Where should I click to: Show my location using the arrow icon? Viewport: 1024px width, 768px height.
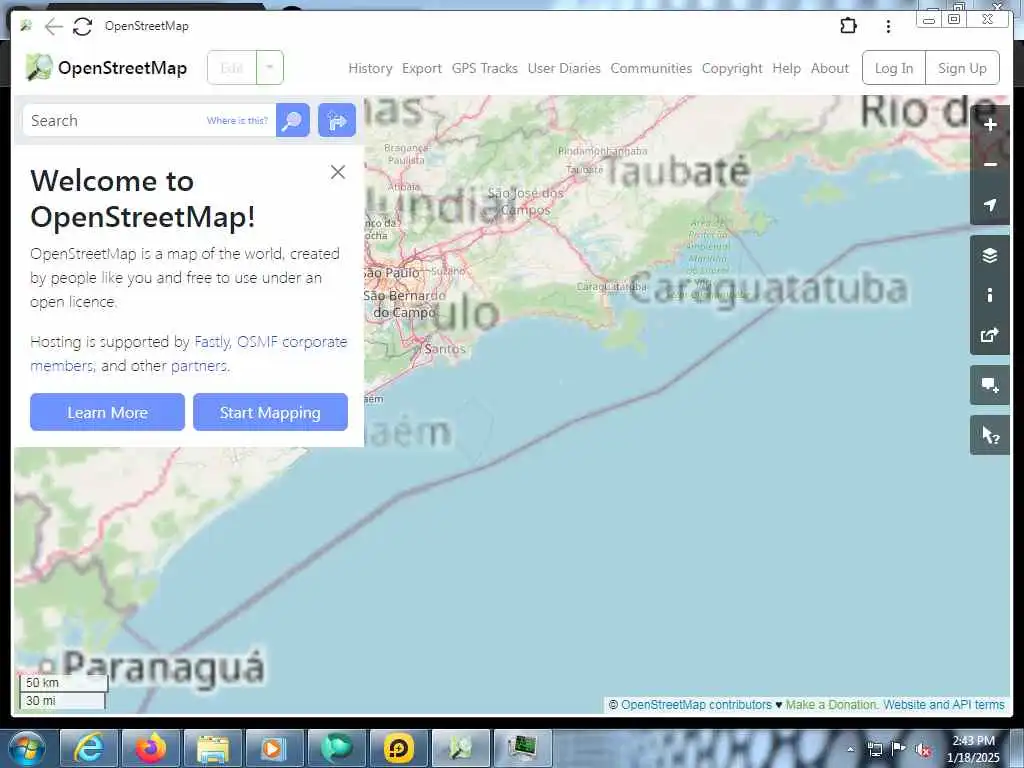tap(990, 205)
